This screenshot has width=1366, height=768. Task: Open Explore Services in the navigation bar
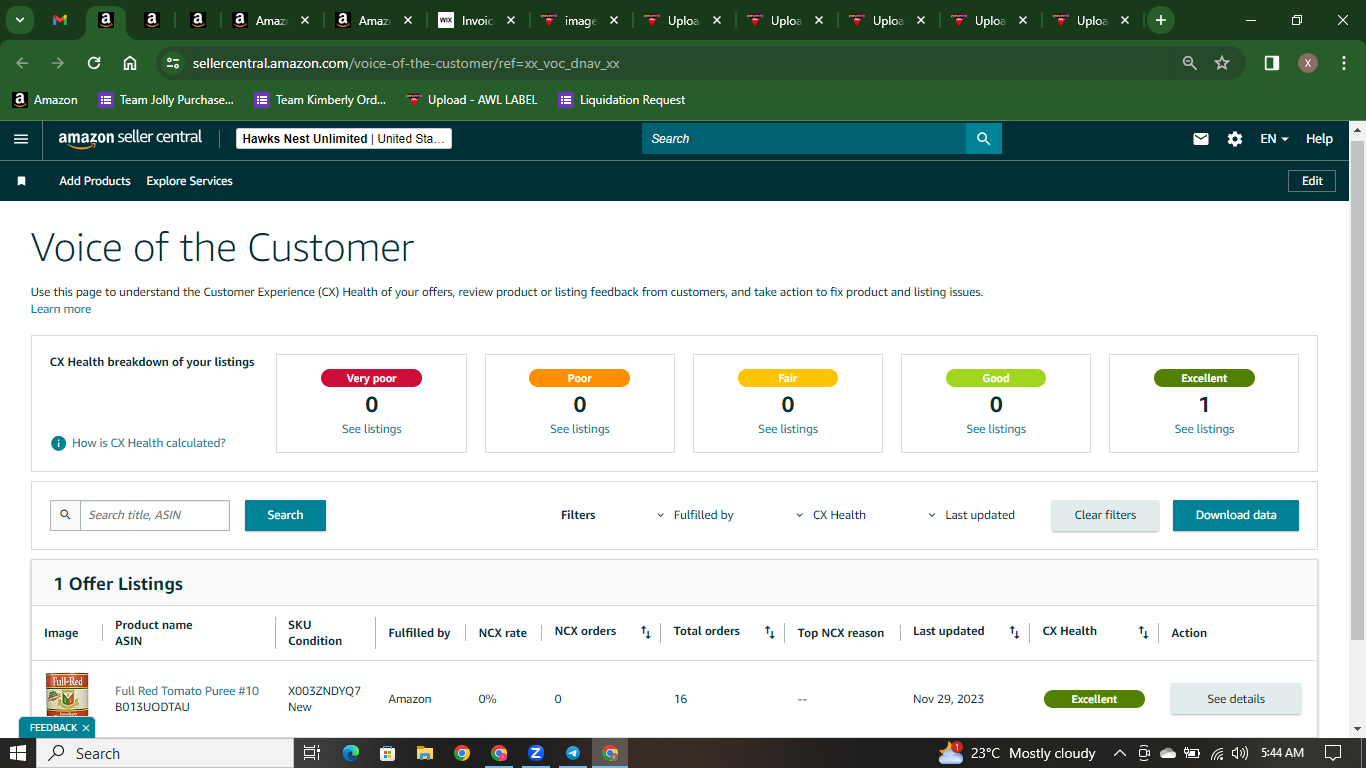[189, 181]
